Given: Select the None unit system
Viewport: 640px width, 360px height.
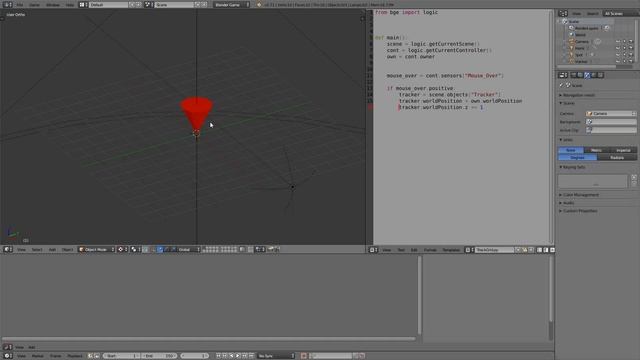Looking at the screenshot, I should point(571,150).
